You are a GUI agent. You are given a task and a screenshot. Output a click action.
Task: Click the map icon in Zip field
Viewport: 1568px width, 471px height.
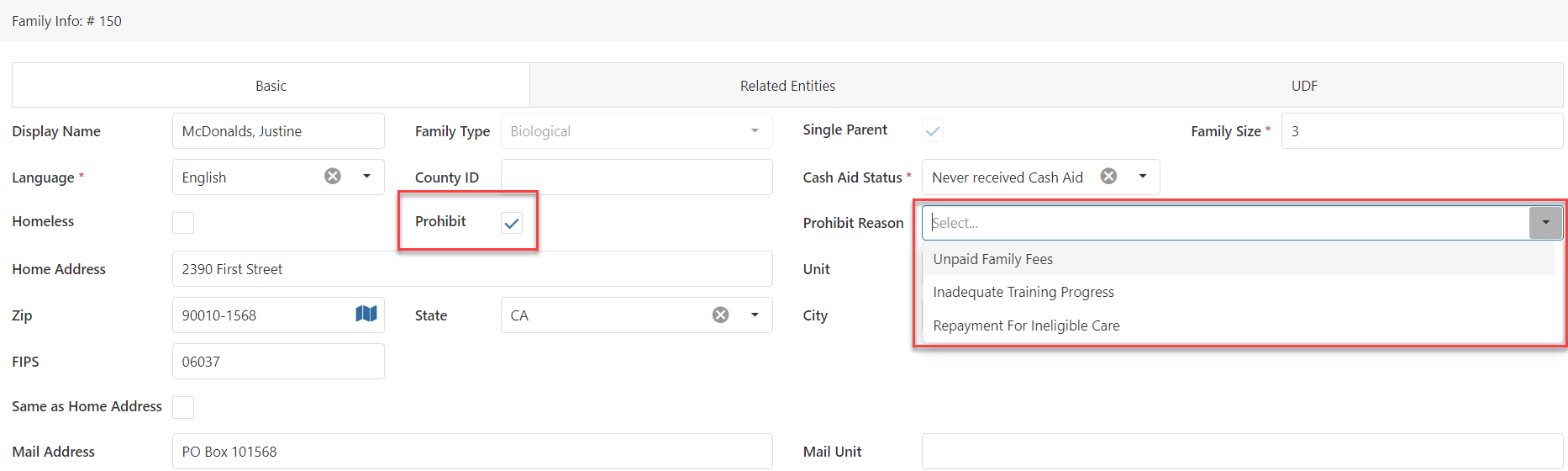pos(366,314)
